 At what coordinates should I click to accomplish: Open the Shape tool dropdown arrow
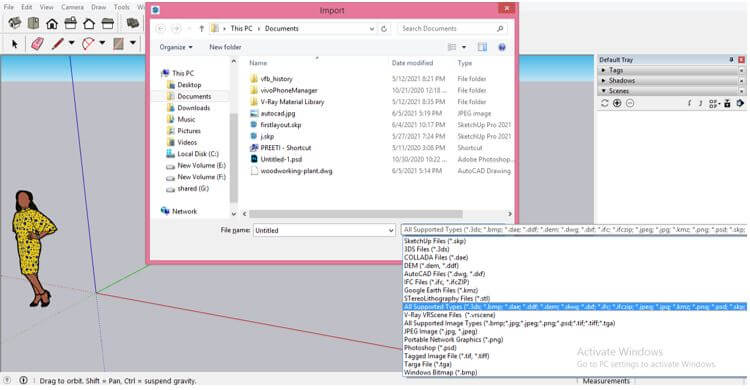[132, 43]
